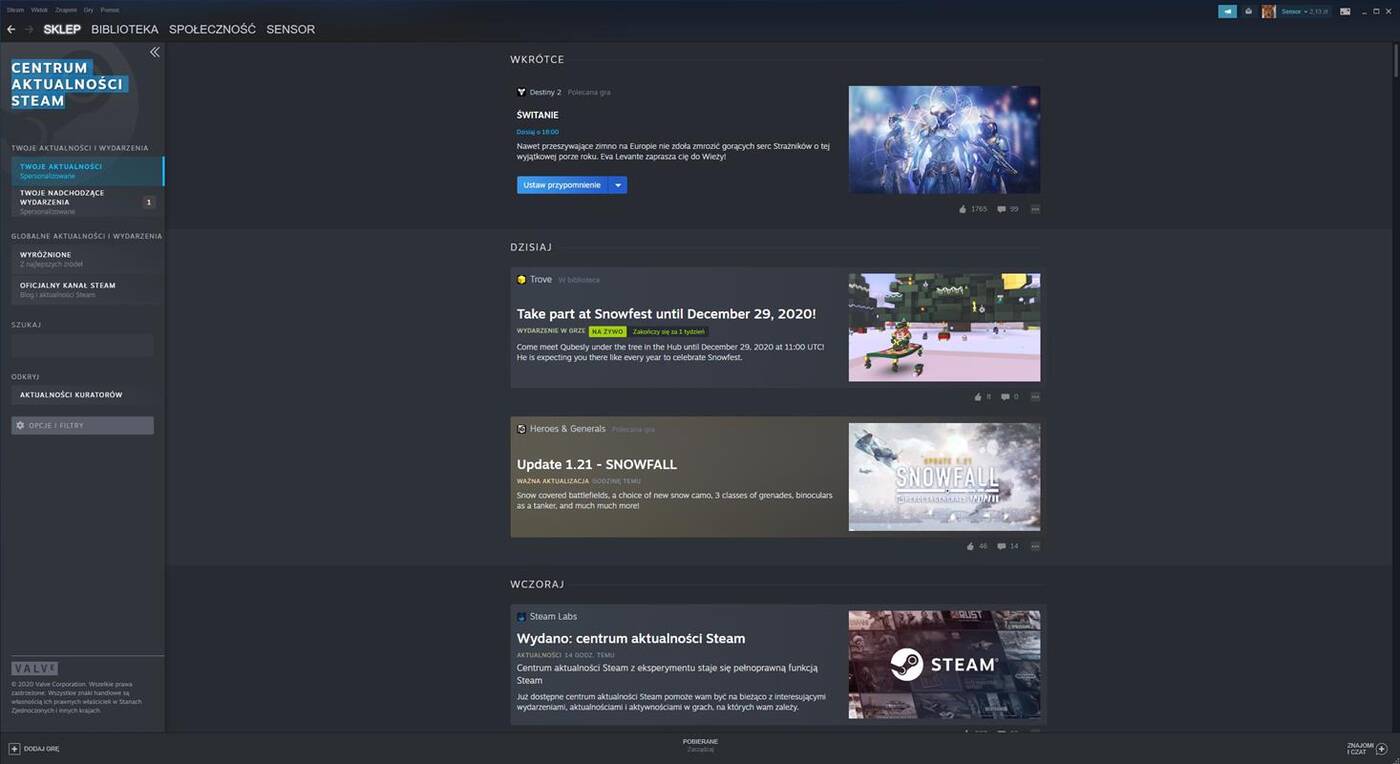Click the Opcje i filtry gear button
The image size is (1400, 764).
[x=82, y=425]
